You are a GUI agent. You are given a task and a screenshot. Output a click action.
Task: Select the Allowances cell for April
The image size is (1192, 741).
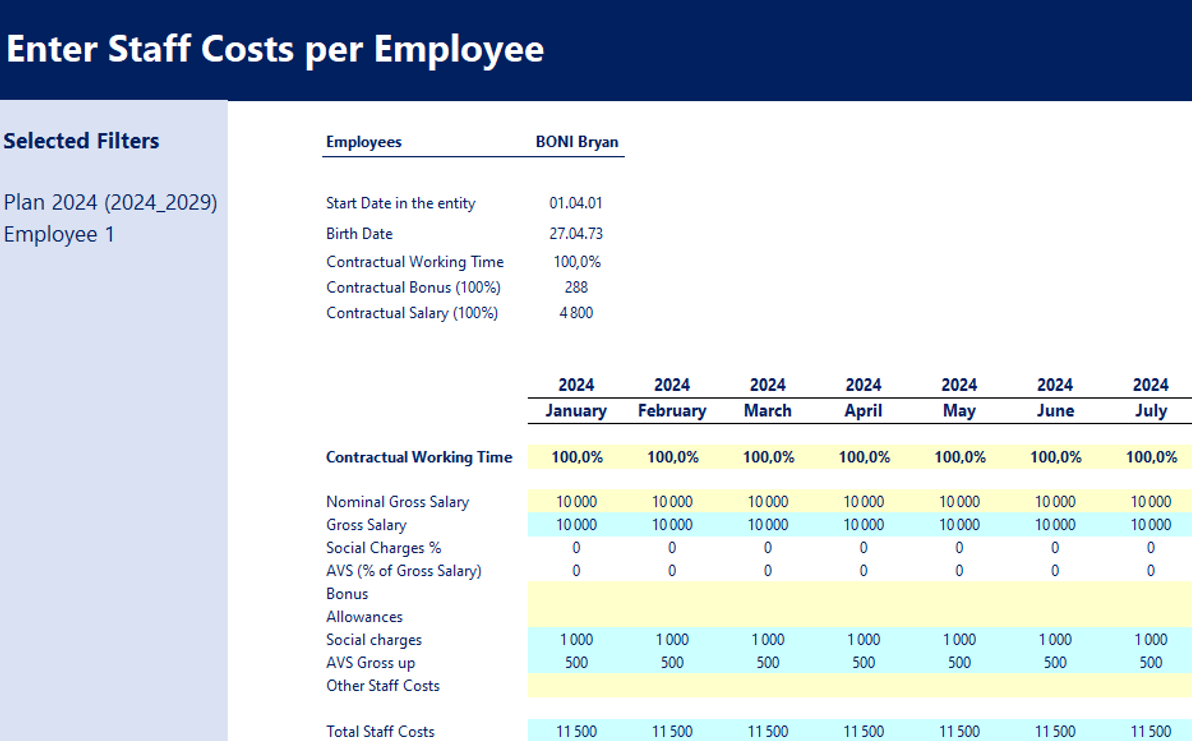coord(863,617)
